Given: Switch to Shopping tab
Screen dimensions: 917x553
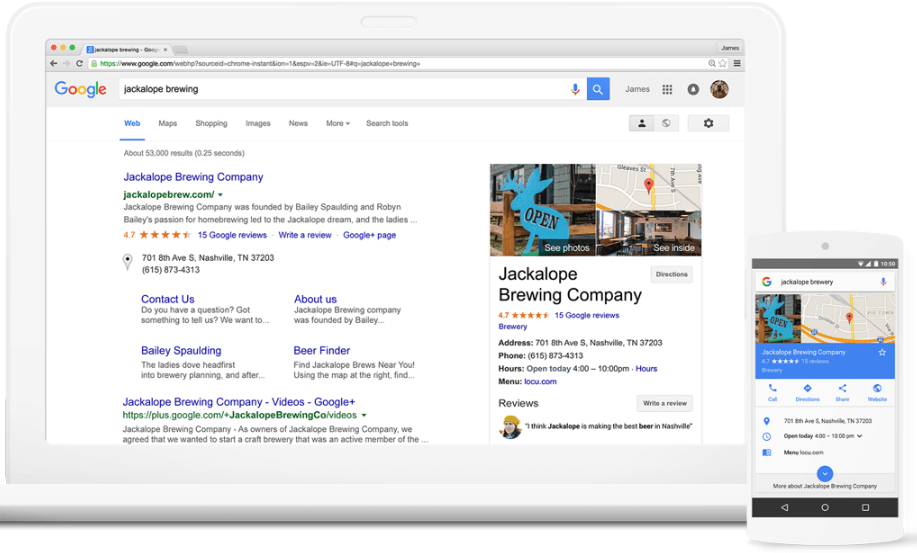Looking at the screenshot, I should pos(211,123).
